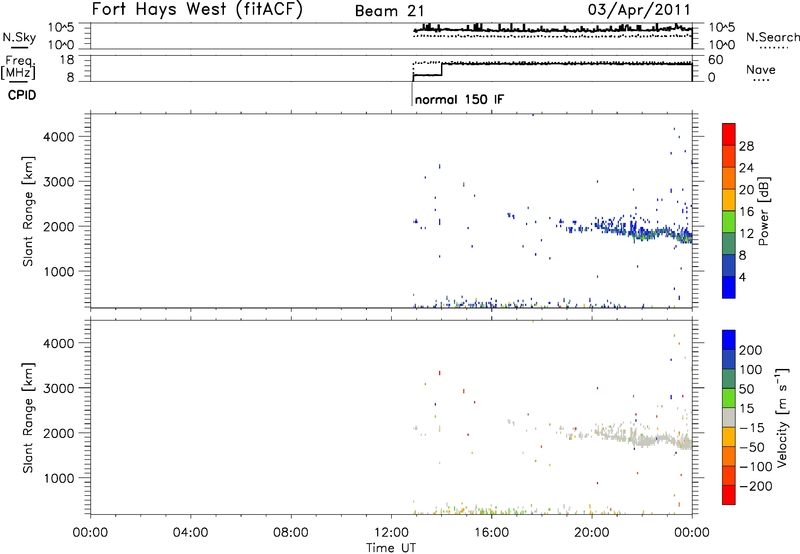Click the "12" Power color bar value
This screenshot has width=800, height=554.
[x=746, y=234]
